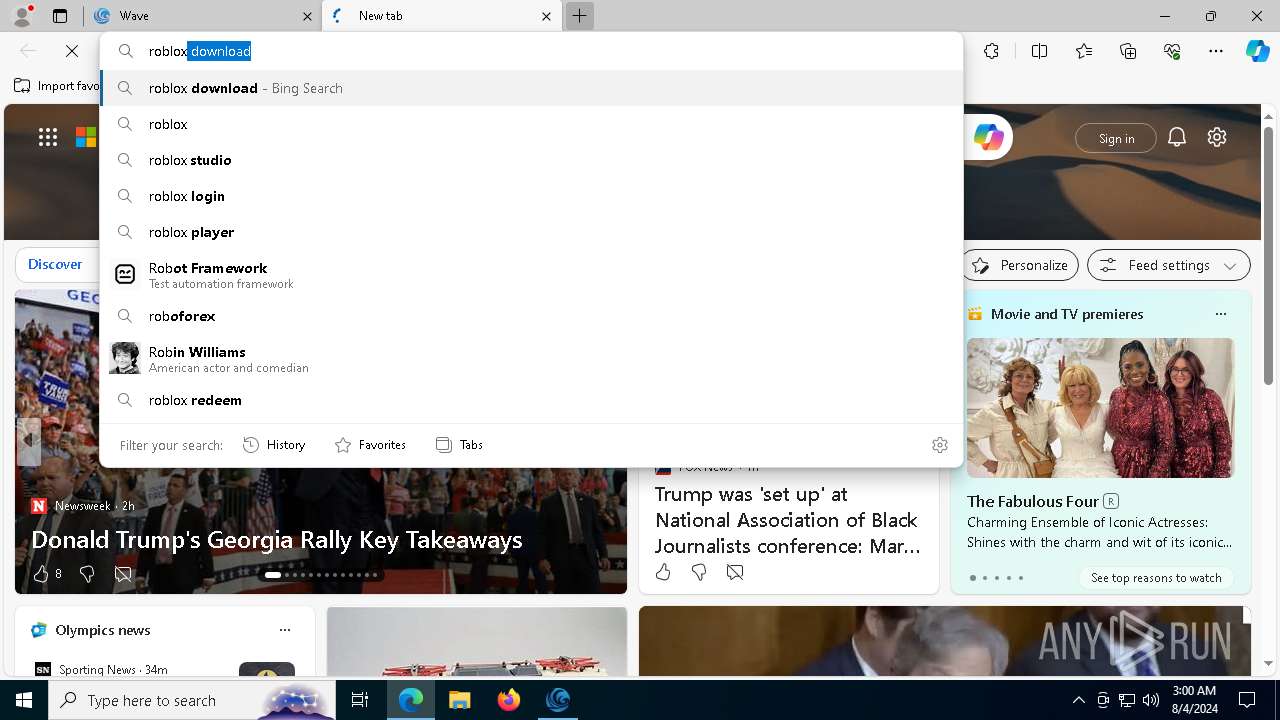Like the Trump 'set up' article
The width and height of the screenshot is (1280, 720).
[x=663, y=572]
